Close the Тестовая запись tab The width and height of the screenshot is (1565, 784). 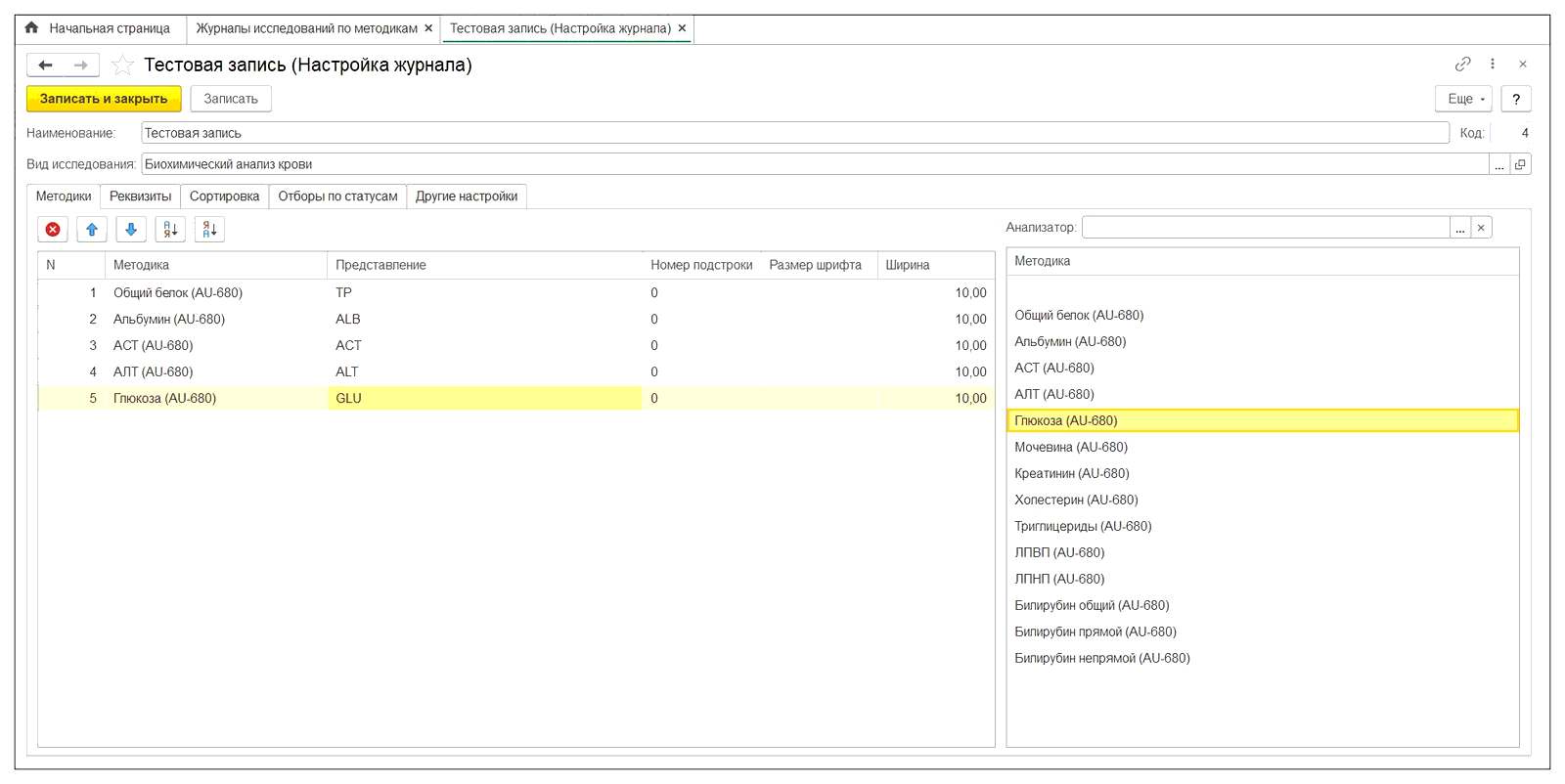pyautogui.click(x=682, y=28)
